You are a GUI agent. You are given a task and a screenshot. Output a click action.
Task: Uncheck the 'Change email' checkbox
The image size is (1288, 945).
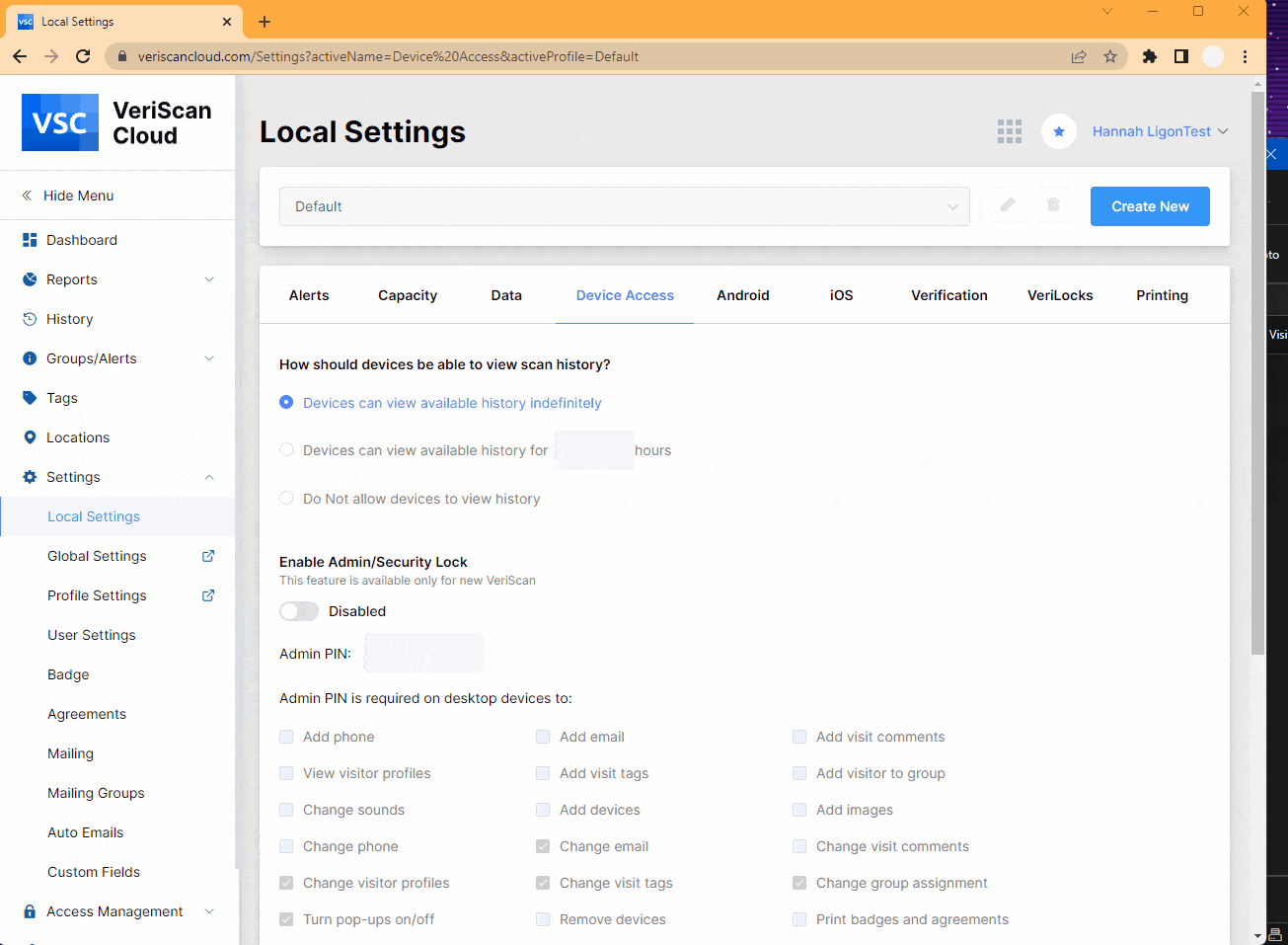point(543,846)
